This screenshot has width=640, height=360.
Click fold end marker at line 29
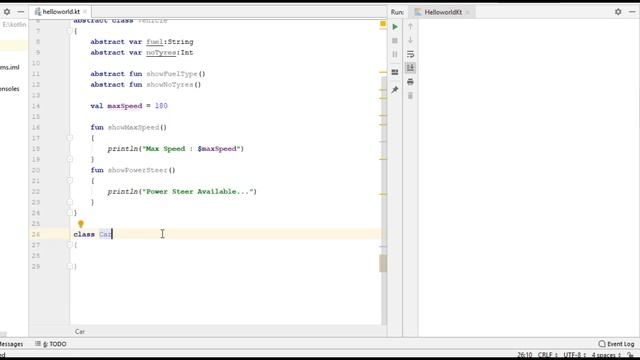click(x=70, y=266)
